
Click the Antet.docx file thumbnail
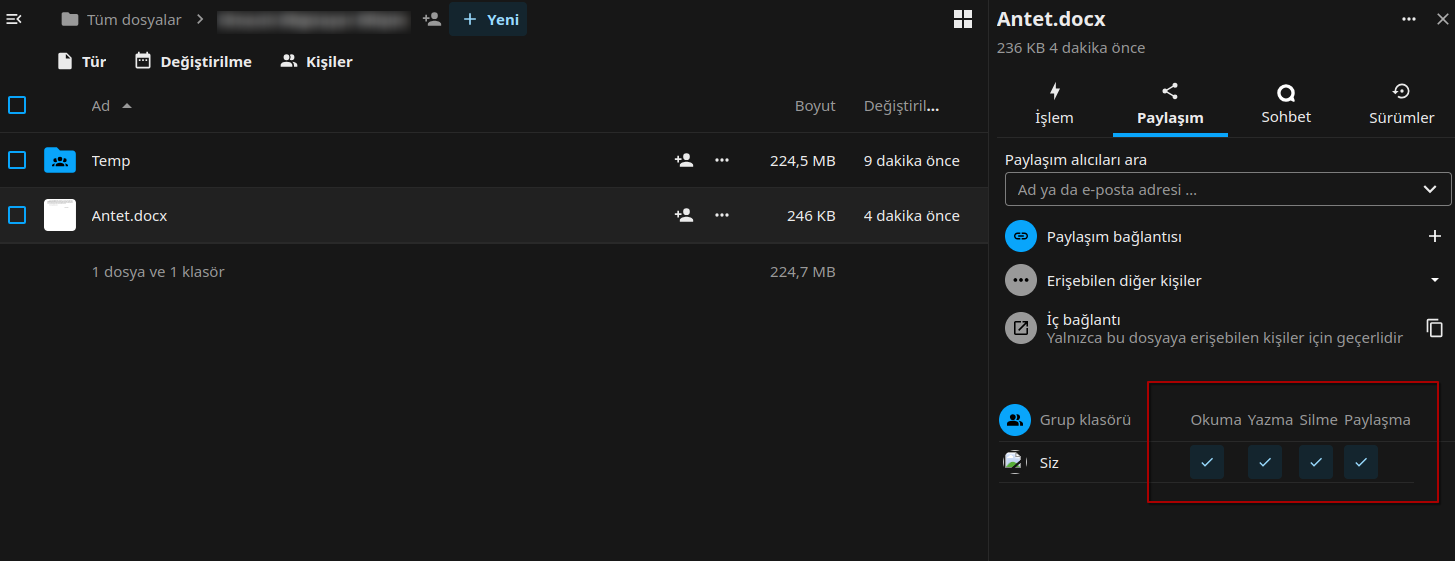coord(60,215)
